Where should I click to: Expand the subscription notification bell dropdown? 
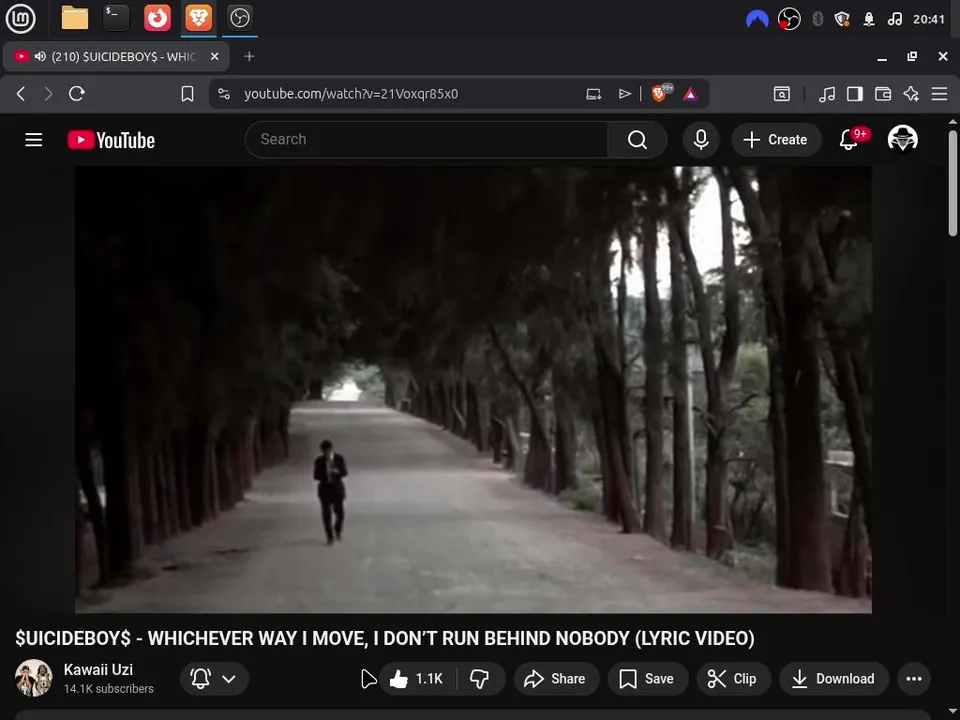214,678
